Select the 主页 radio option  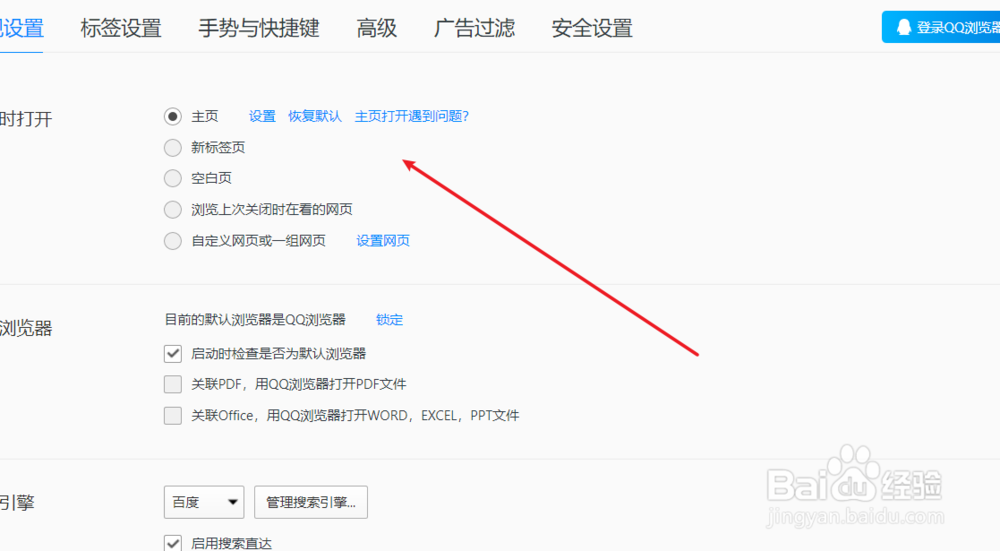tap(173, 116)
